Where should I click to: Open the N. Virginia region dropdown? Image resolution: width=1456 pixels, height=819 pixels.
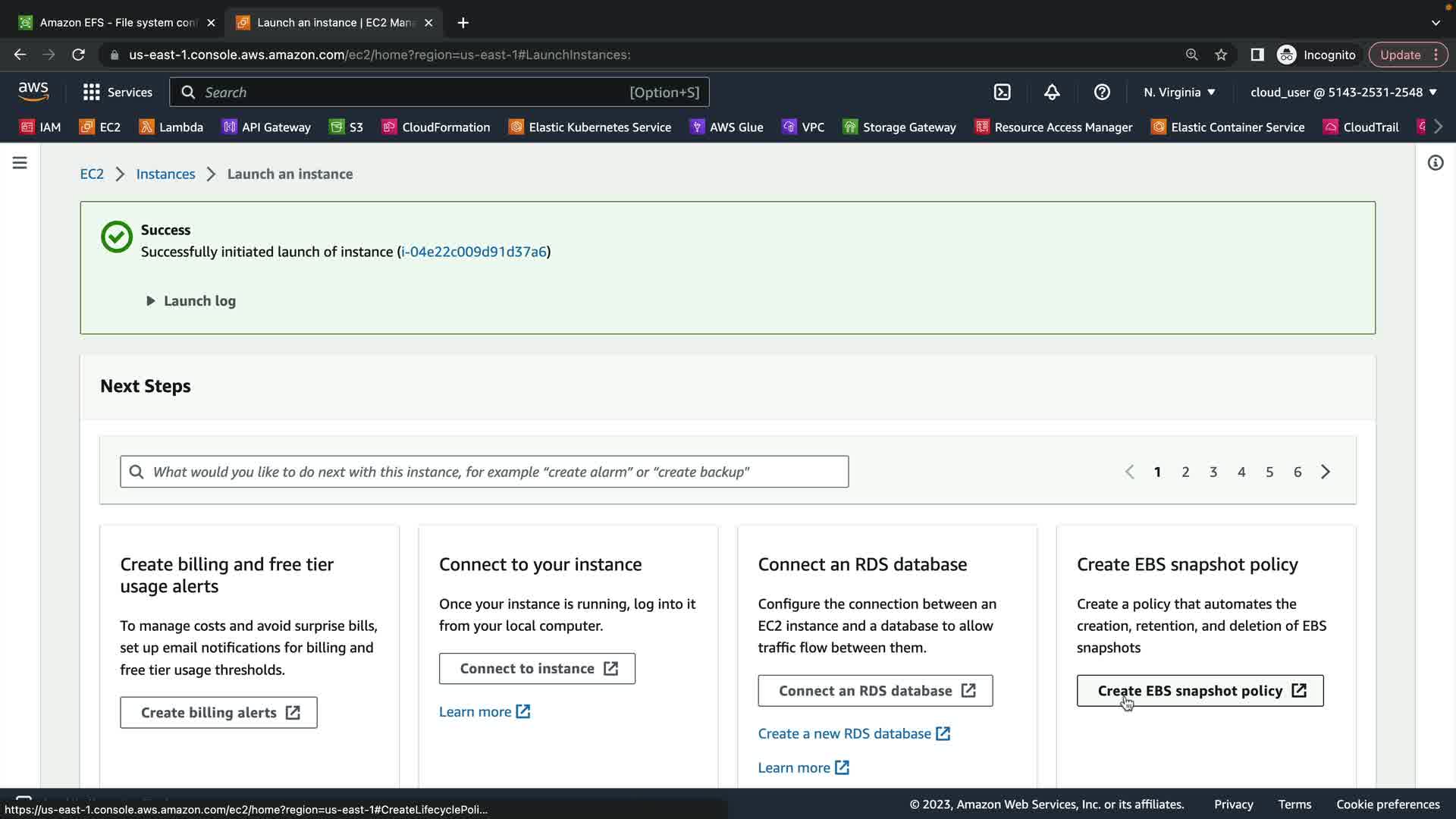pos(1179,92)
